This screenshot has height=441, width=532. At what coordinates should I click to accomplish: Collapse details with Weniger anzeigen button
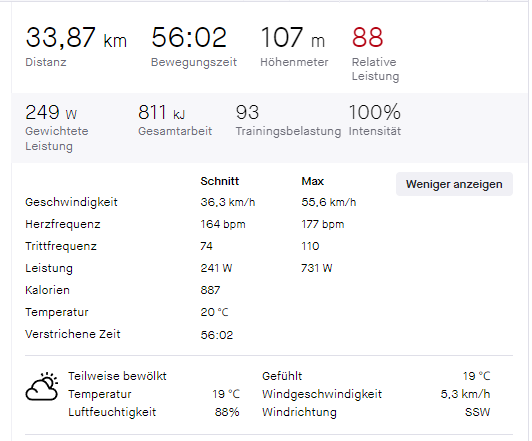pos(454,184)
